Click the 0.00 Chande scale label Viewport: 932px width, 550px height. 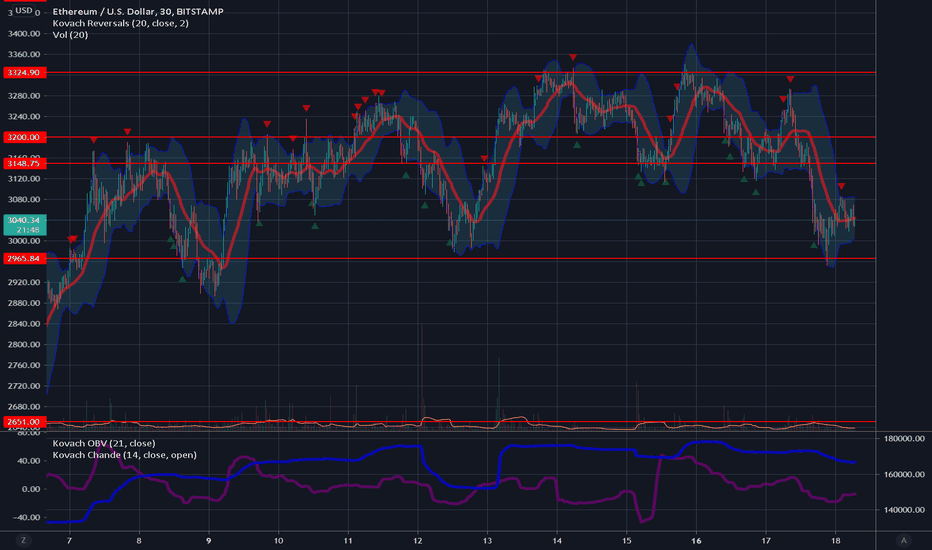[x=32, y=489]
